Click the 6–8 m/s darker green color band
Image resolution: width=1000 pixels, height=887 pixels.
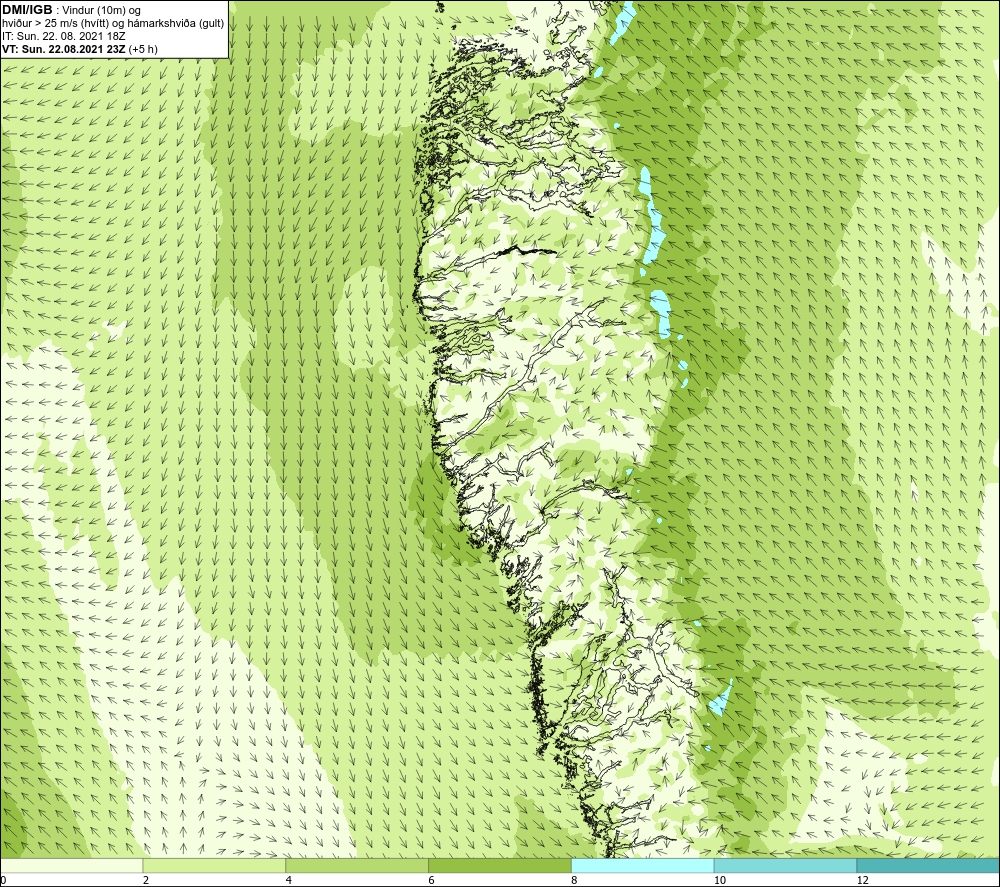[x=500, y=865]
